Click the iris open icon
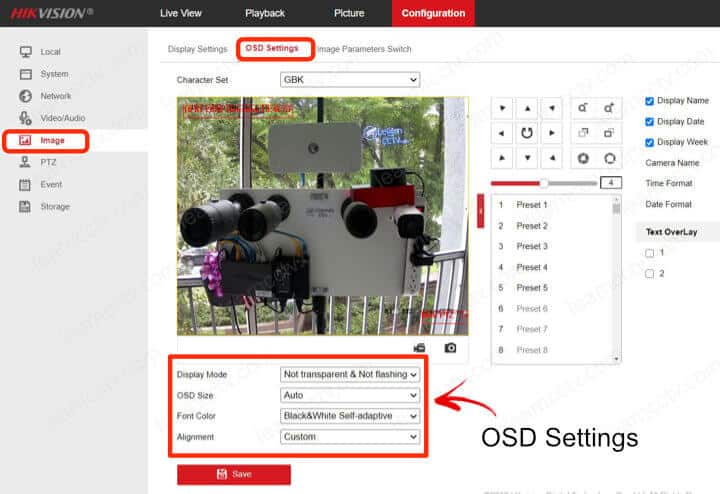The image size is (720, 494). click(x=583, y=158)
